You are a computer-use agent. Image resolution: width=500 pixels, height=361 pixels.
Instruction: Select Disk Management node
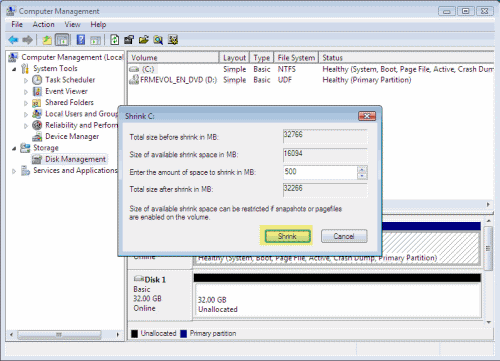75,159
